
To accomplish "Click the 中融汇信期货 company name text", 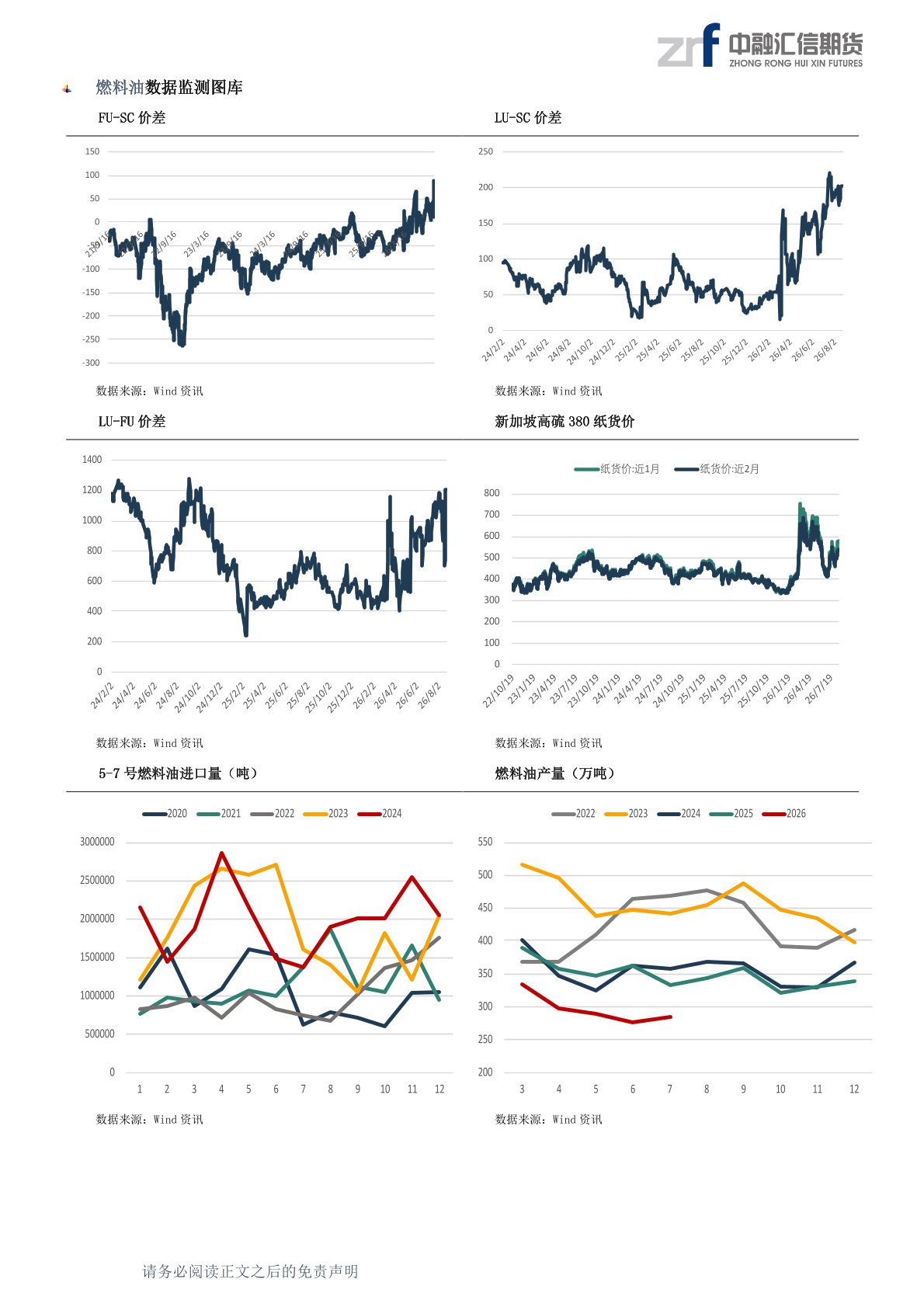I will pyautogui.click(x=796, y=43).
